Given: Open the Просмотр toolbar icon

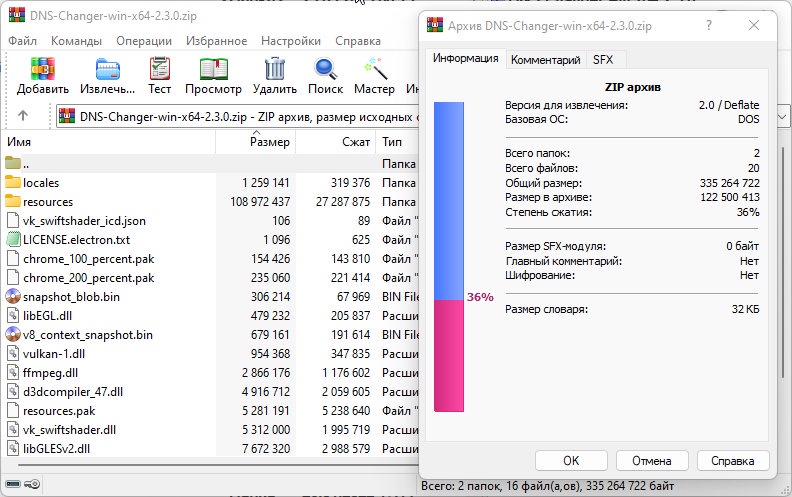Looking at the screenshot, I should (213, 69).
